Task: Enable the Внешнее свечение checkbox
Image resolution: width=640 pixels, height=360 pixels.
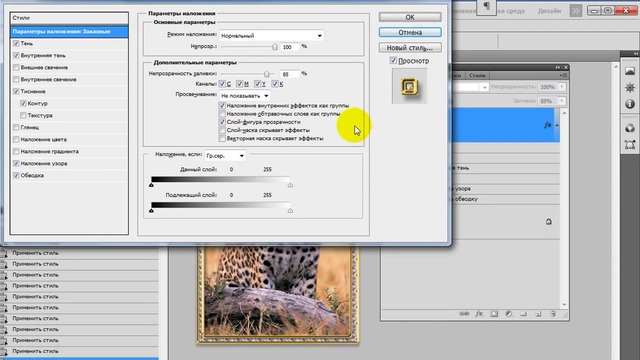Action: pyautogui.click(x=16, y=67)
